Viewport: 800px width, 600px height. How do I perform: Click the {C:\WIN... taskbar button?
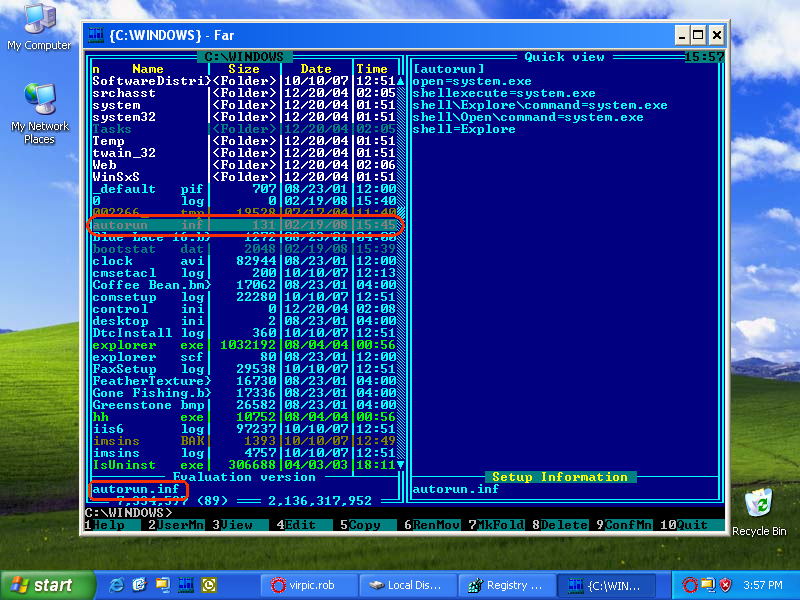[x=605, y=585]
